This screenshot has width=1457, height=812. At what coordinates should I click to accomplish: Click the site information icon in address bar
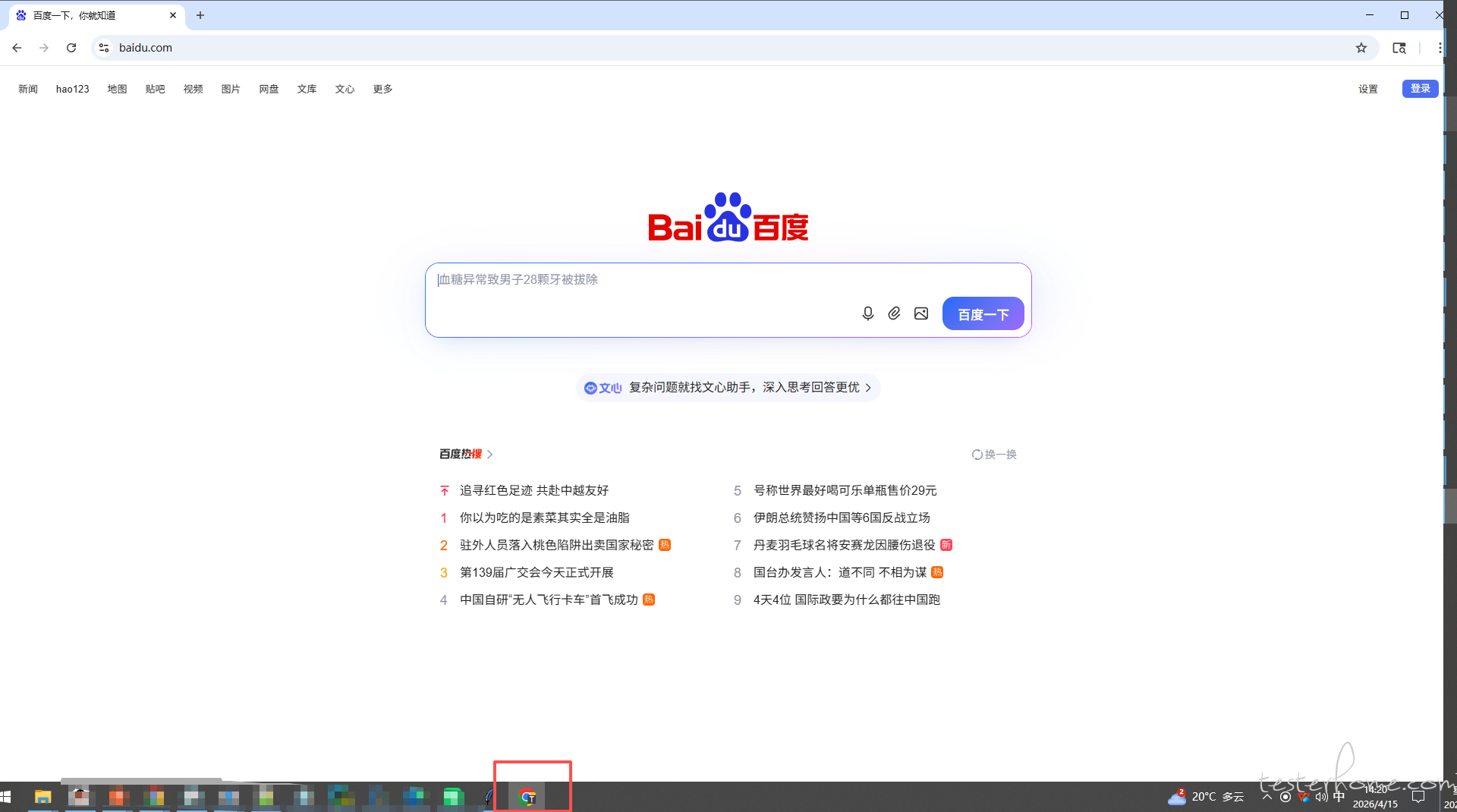104,48
